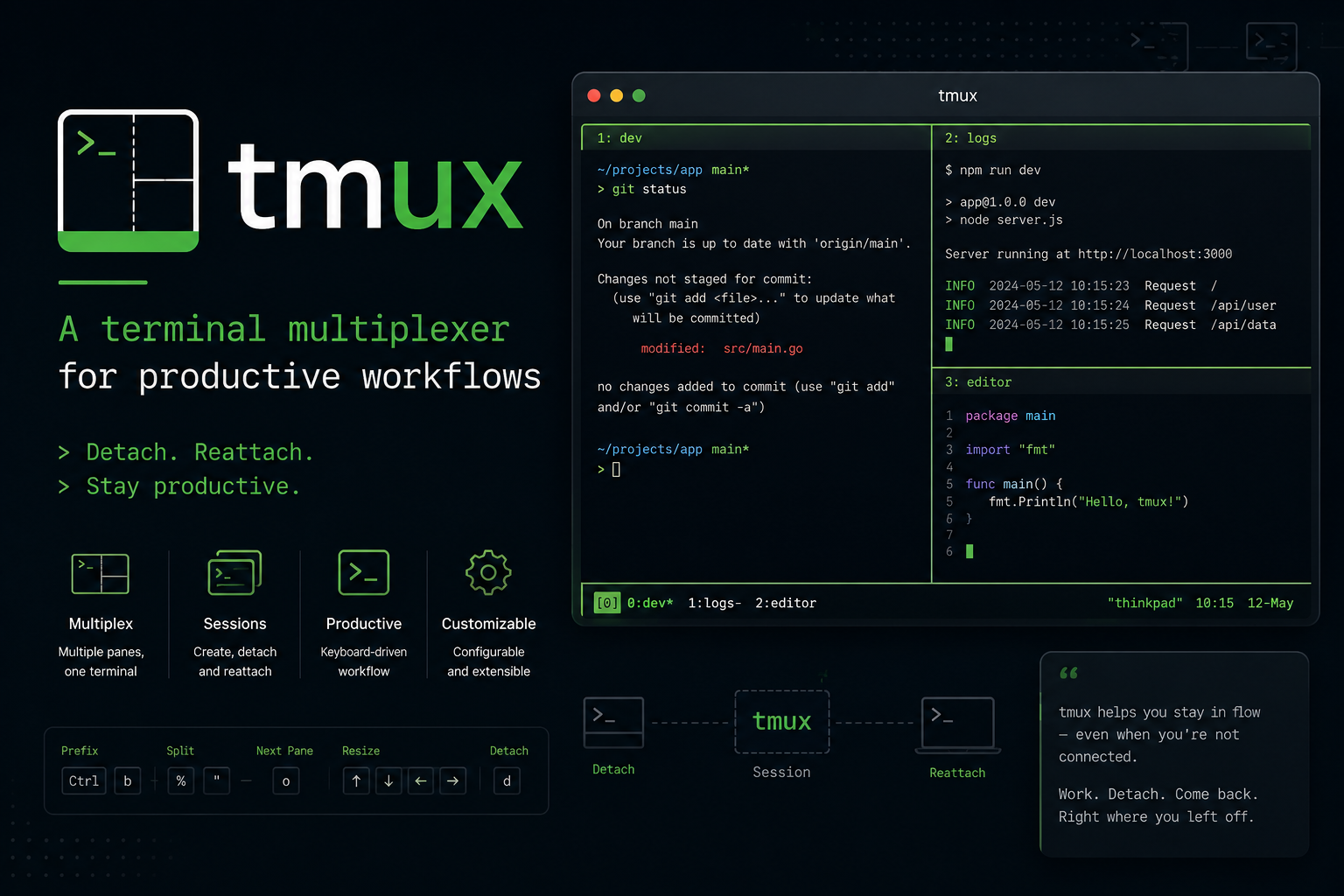Click the "2: logs" pane title
Screen dimensions: 1344x896
(x=970, y=138)
